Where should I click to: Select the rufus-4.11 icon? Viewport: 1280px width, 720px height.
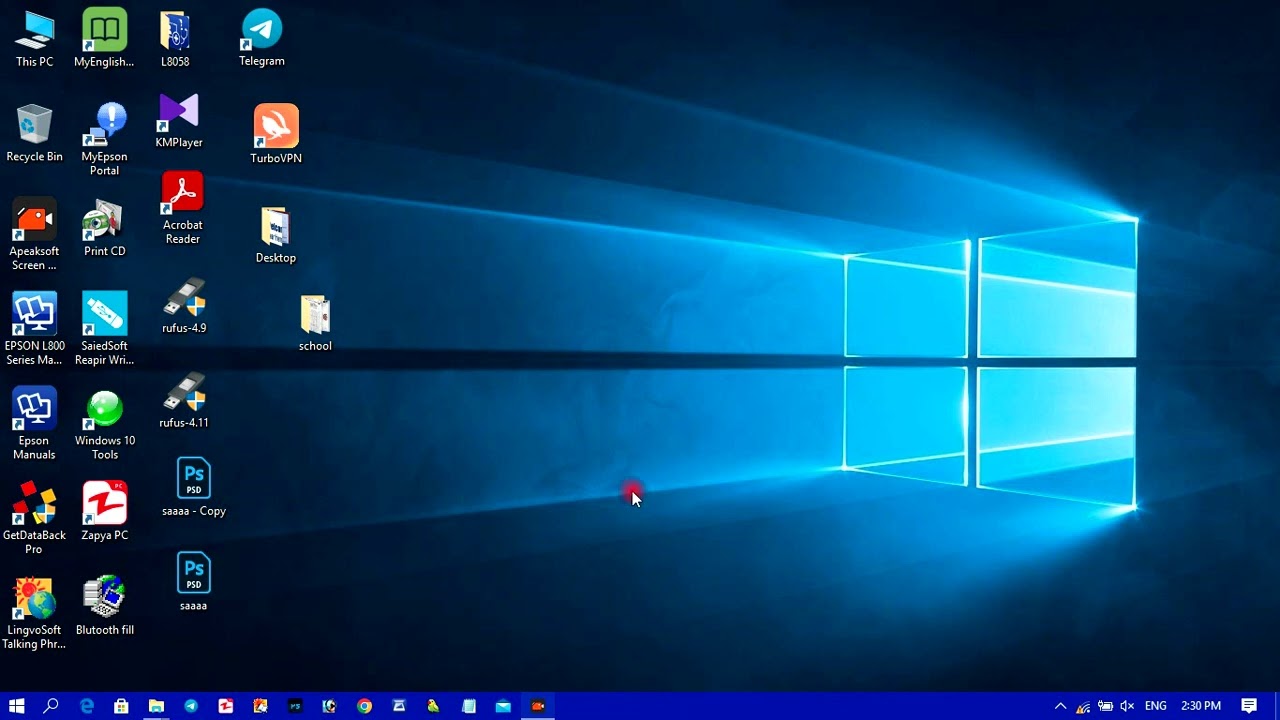tap(184, 400)
